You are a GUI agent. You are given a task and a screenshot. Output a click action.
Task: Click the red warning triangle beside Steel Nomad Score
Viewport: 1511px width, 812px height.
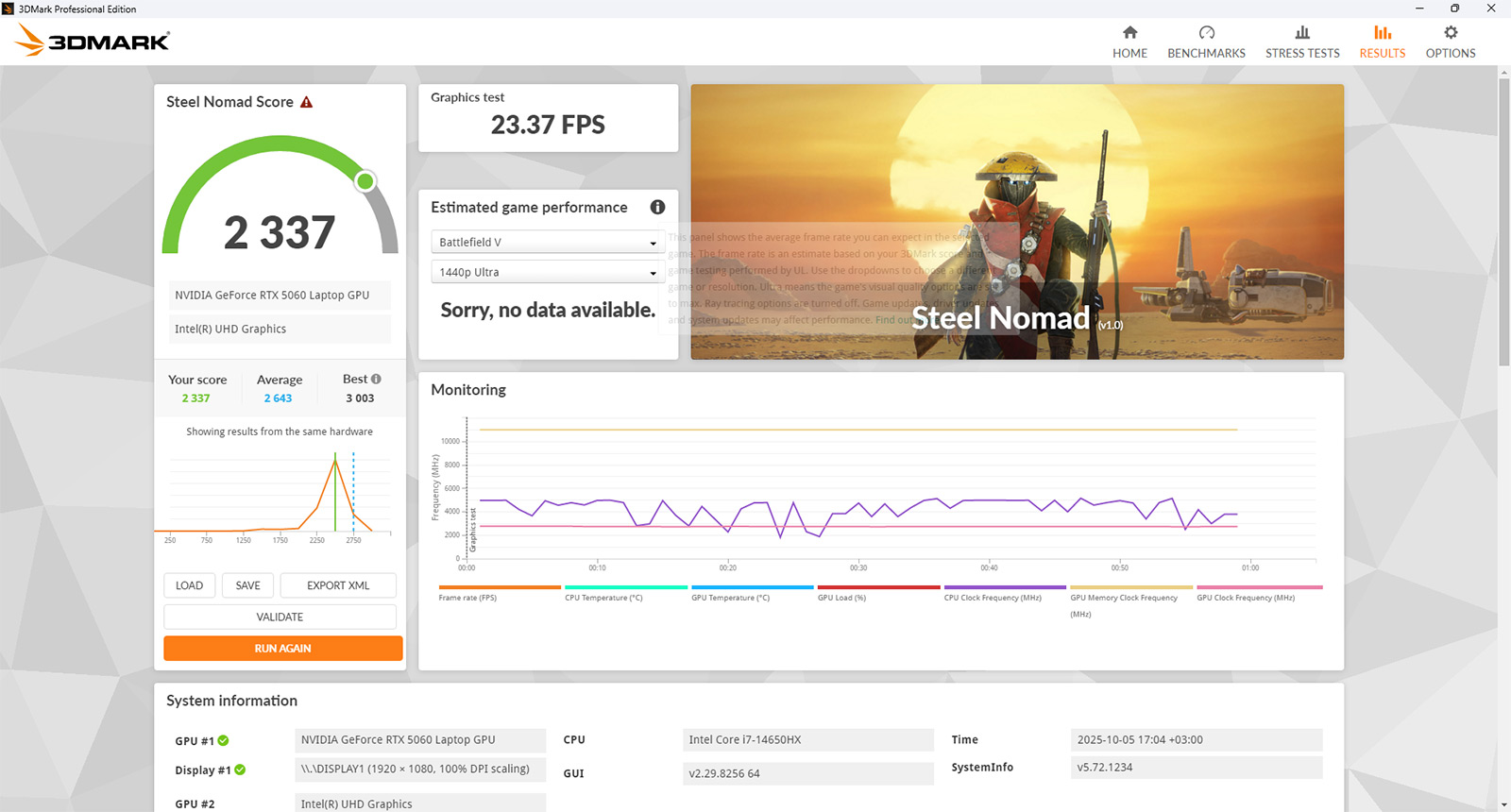point(306,102)
